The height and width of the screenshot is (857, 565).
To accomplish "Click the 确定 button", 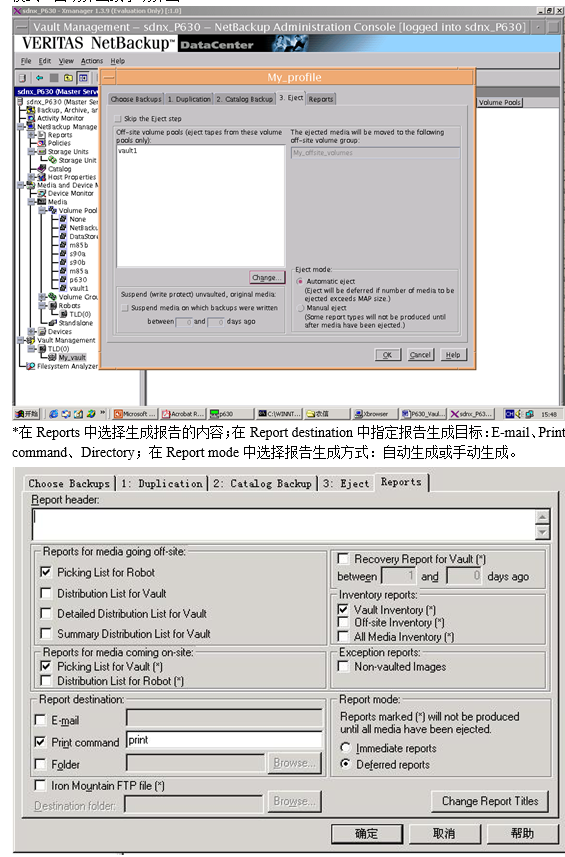I will [x=367, y=833].
